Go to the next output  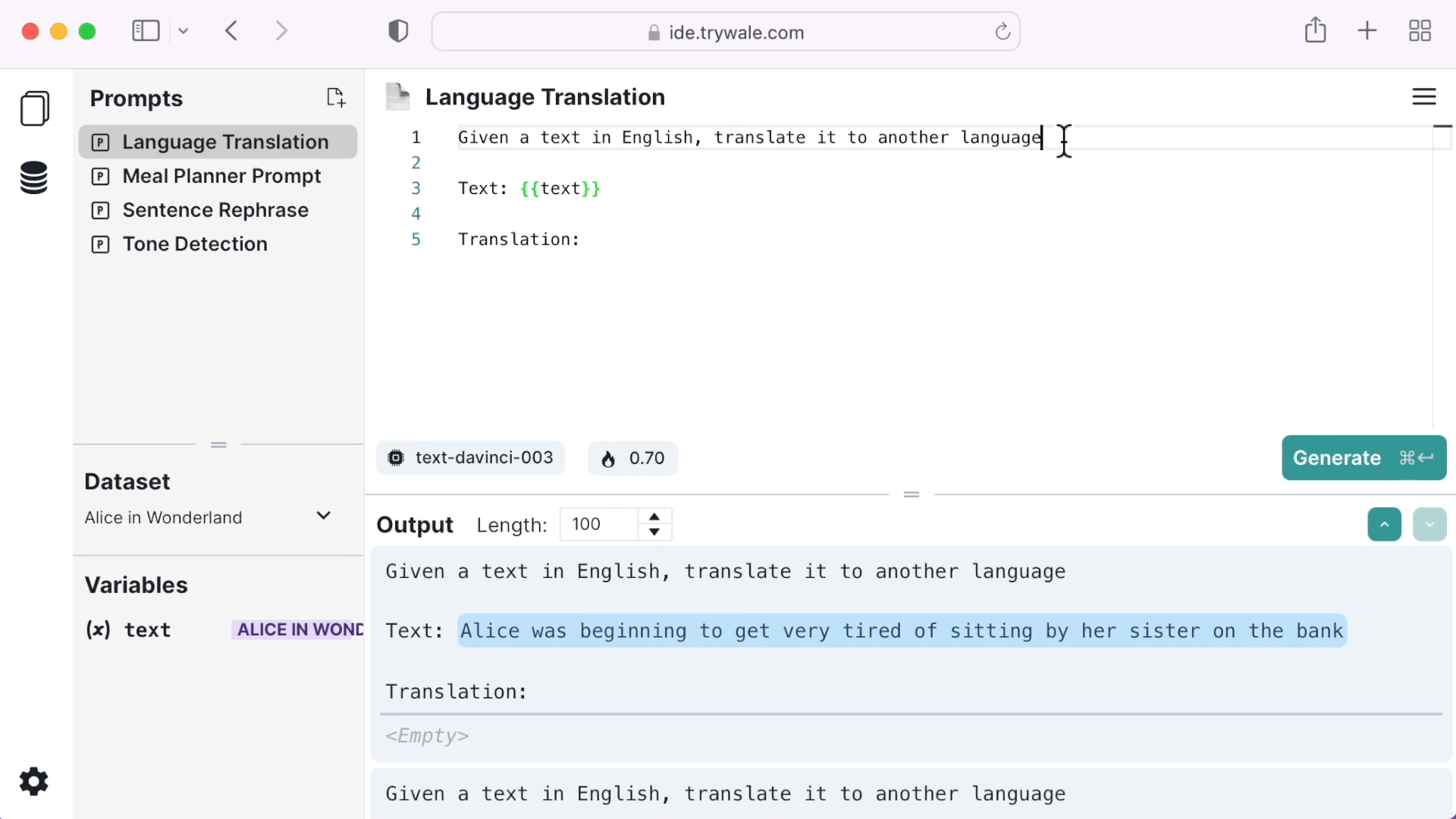coord(1429,525)
